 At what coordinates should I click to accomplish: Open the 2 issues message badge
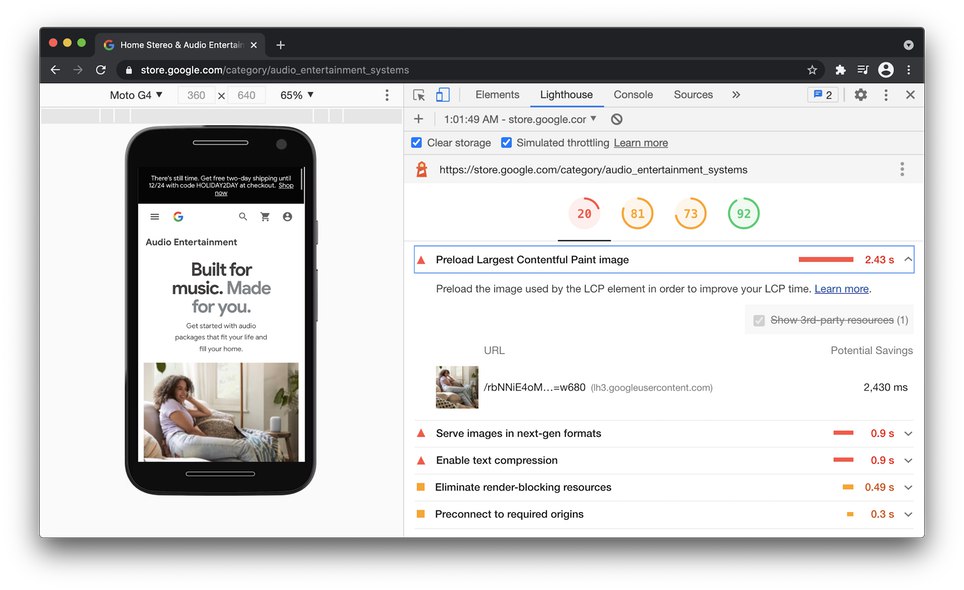coord(823,95)
